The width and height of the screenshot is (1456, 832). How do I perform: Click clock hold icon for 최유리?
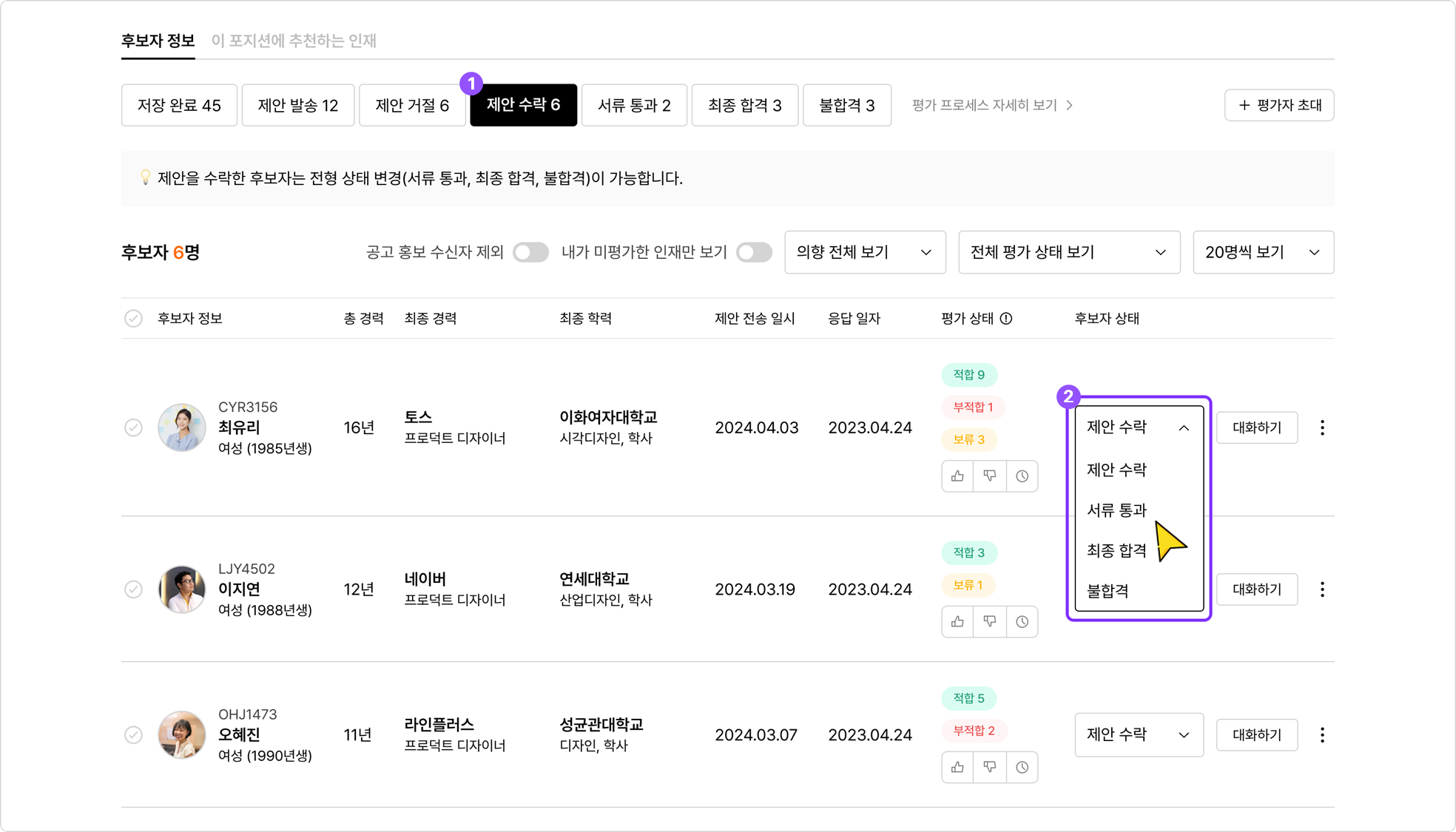coord(1022,476)
